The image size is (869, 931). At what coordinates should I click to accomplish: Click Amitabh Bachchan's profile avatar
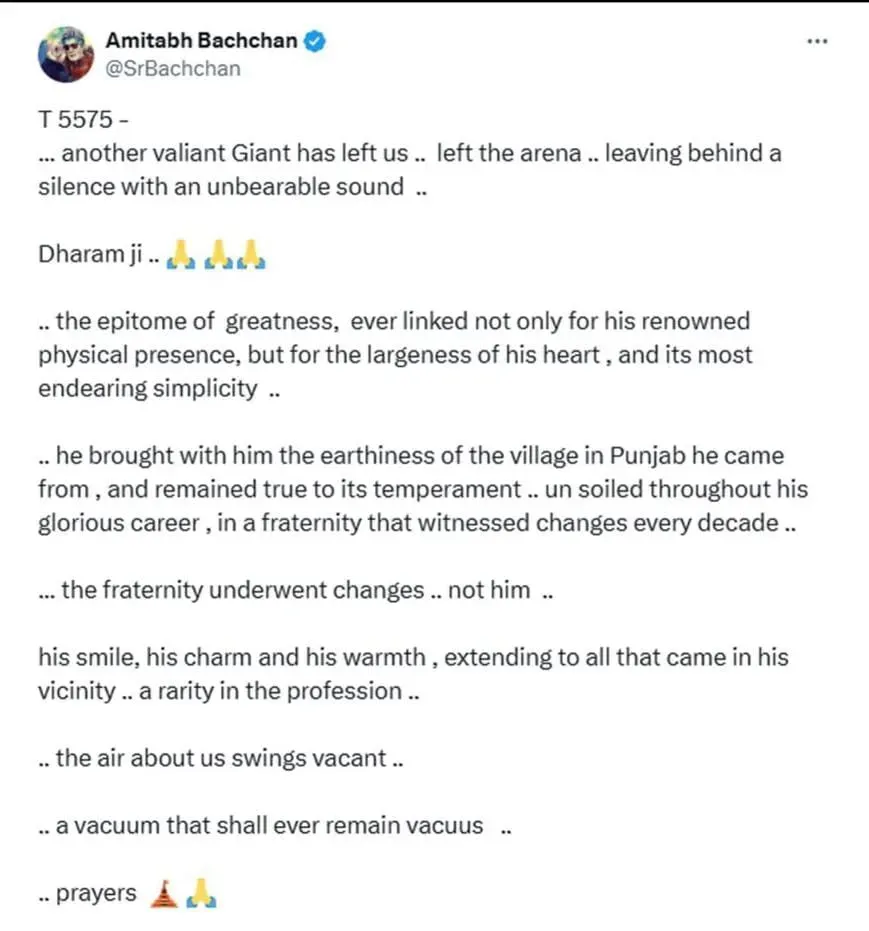(x=66, y=55)
